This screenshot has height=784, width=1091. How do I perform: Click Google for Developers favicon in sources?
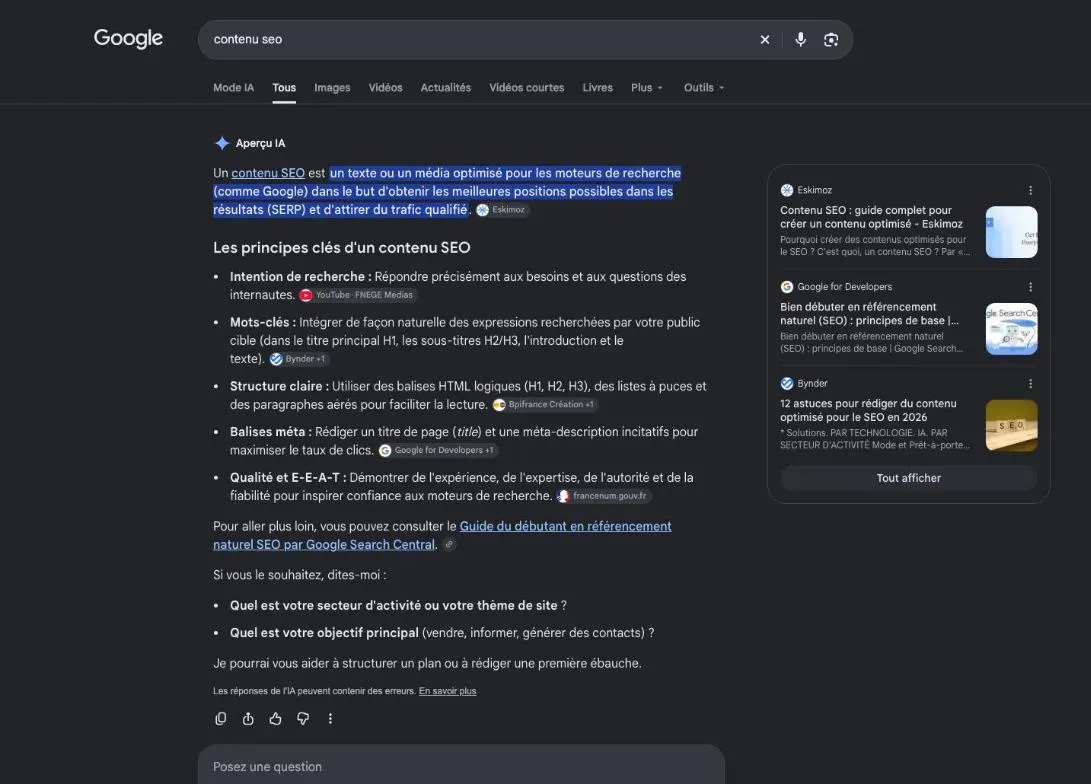click(787, 287)
